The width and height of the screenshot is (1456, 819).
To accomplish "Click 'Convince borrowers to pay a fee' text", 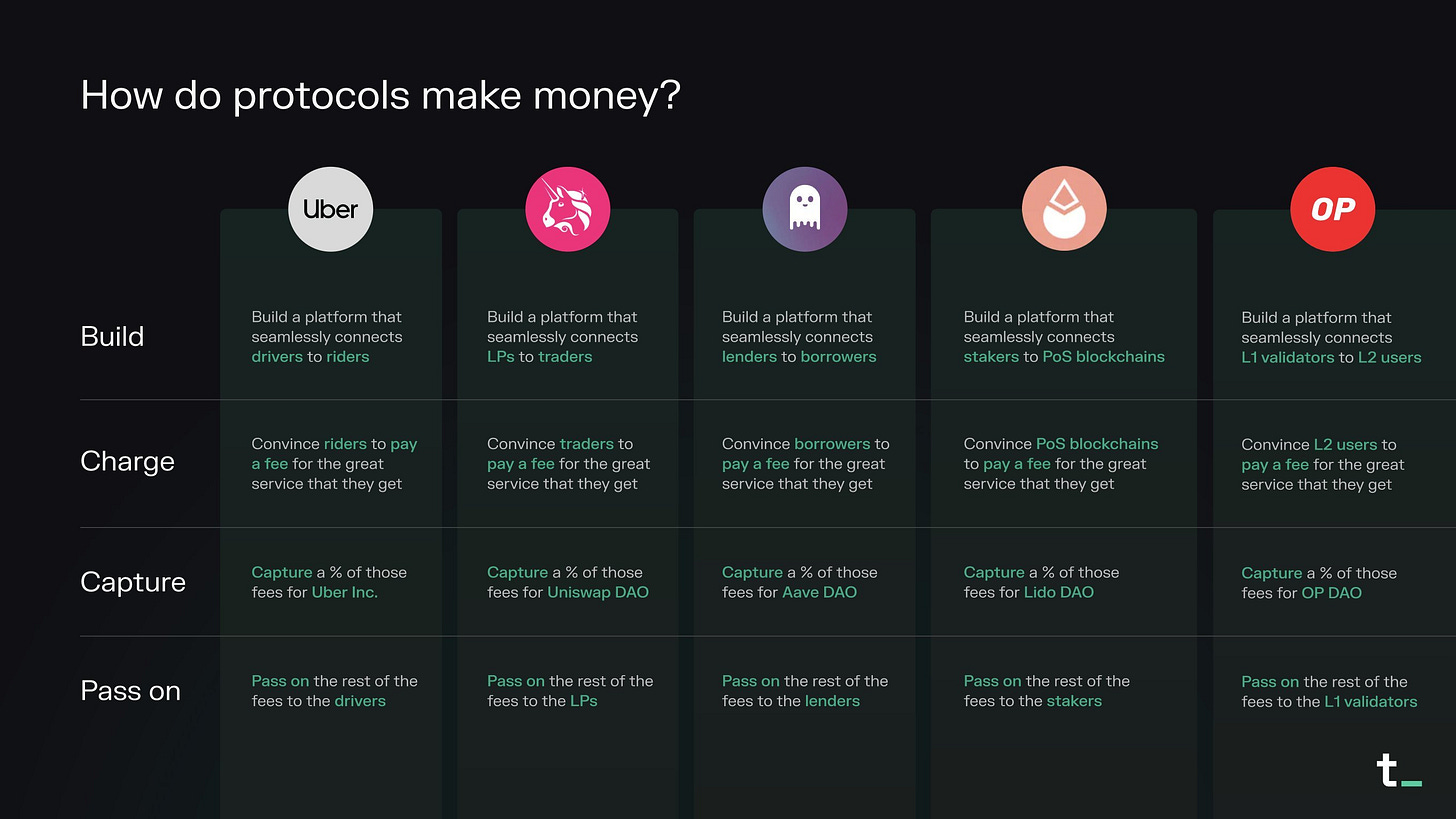I will coord(806,454).
